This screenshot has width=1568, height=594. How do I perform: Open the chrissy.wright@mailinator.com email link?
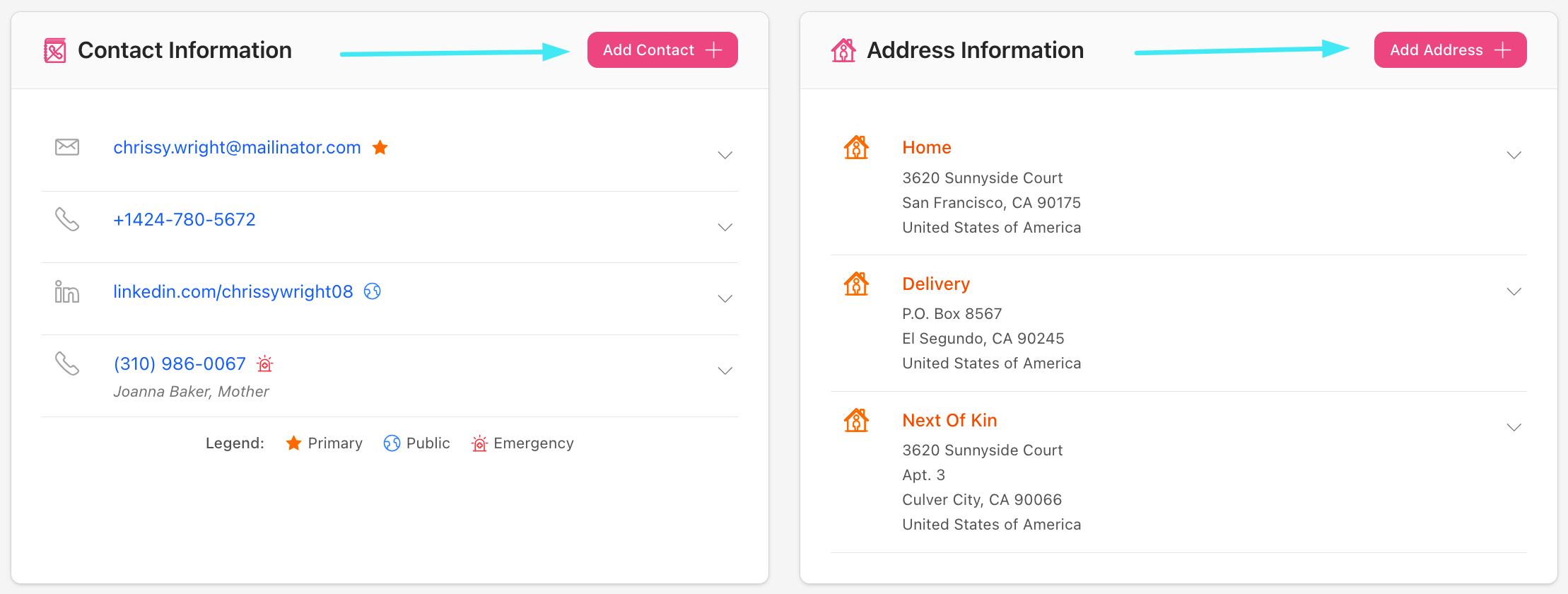click(x=237, y=147)
